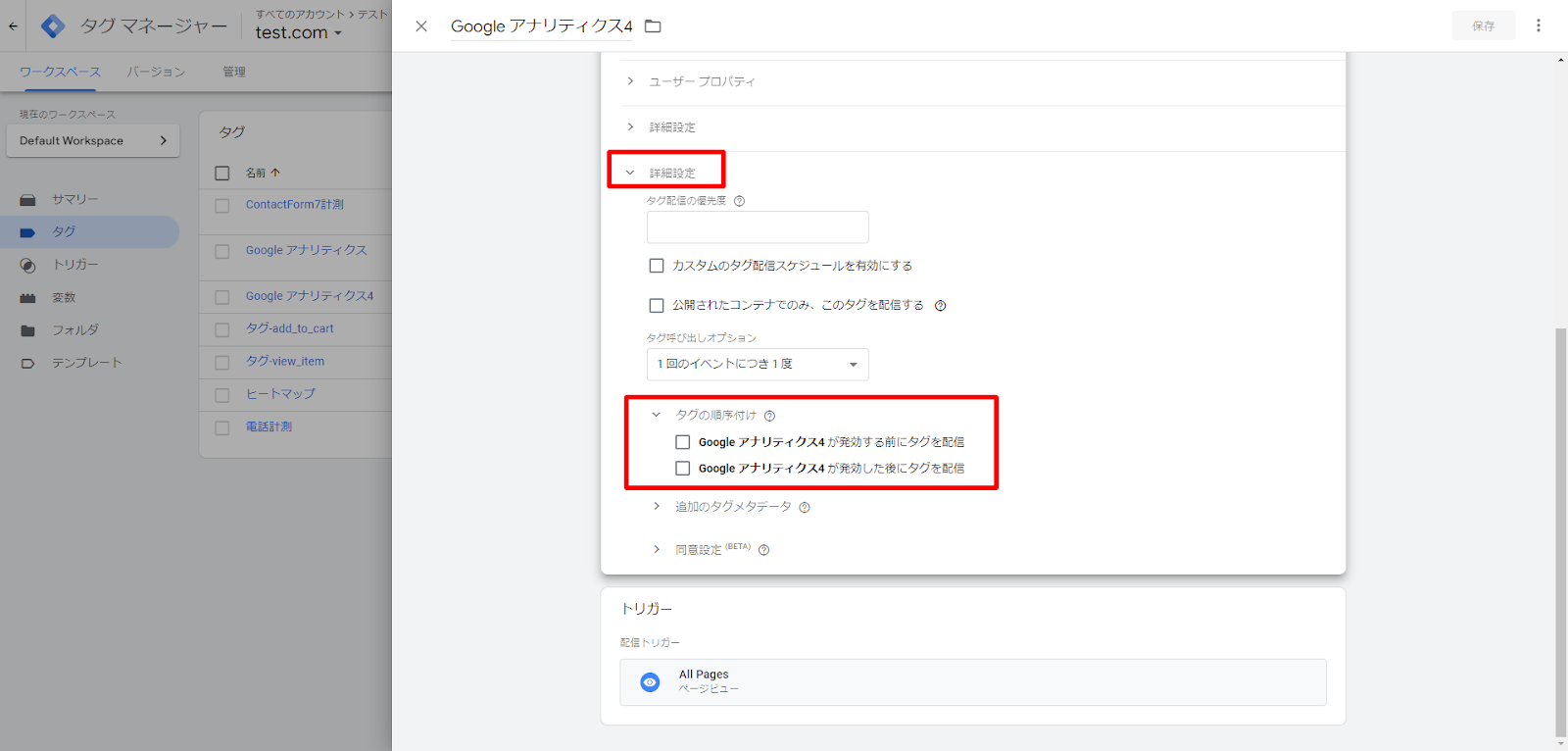The height and width of the screenshot is (751, 1568).
Task: Open help icon beside タグの順序付け
Action: tap(770, 416)
